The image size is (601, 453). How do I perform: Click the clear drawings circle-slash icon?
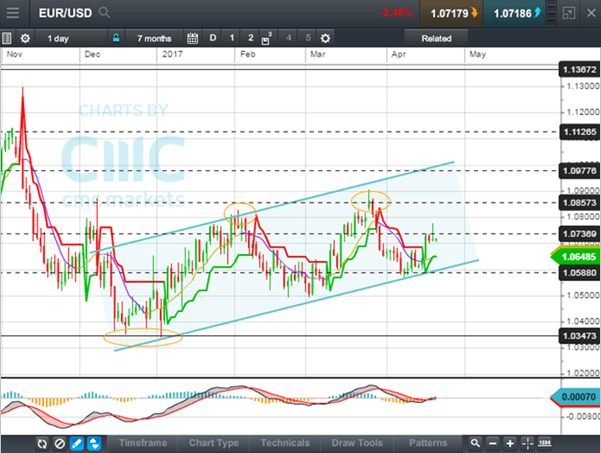tap(59, 444)
